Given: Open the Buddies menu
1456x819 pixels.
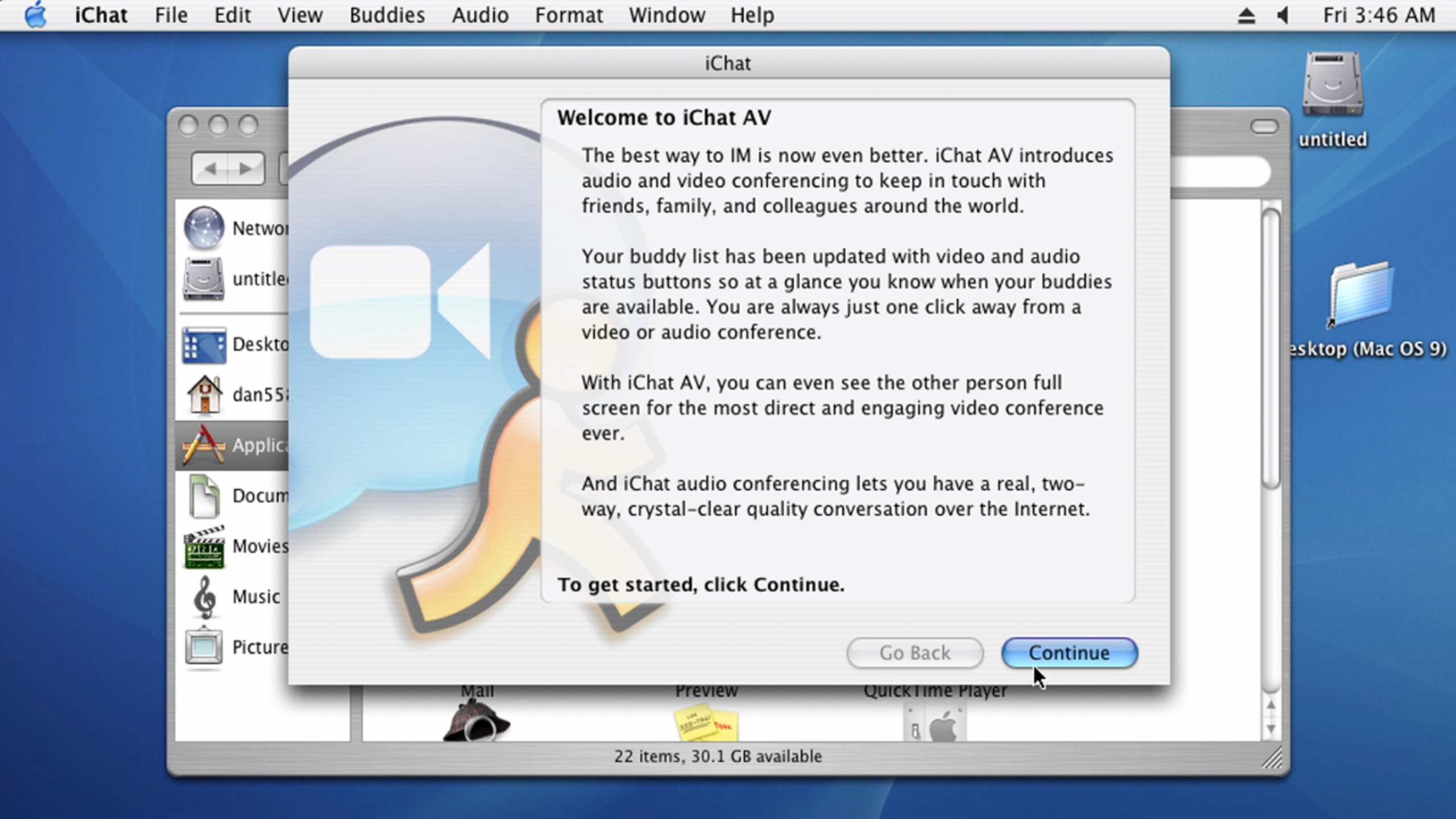Looking at the screenshot, I should click(x=386, y=15).
